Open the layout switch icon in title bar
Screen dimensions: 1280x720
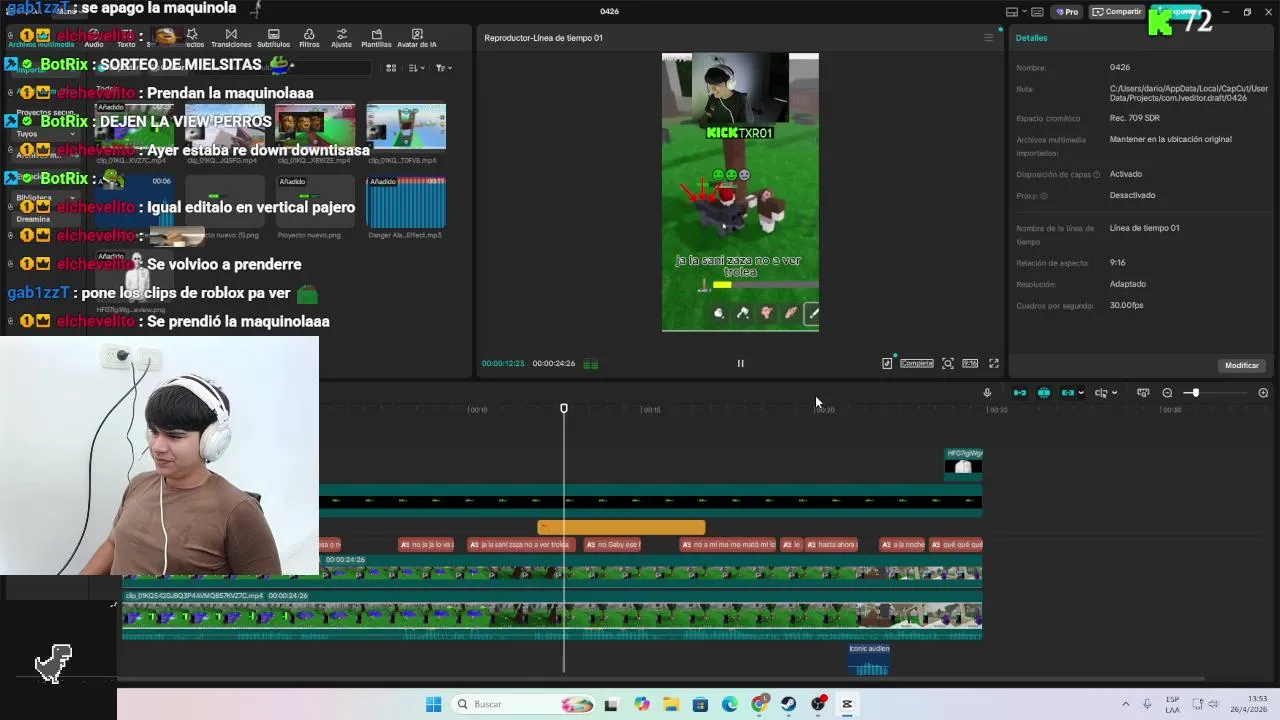(x=1012, y=12)
